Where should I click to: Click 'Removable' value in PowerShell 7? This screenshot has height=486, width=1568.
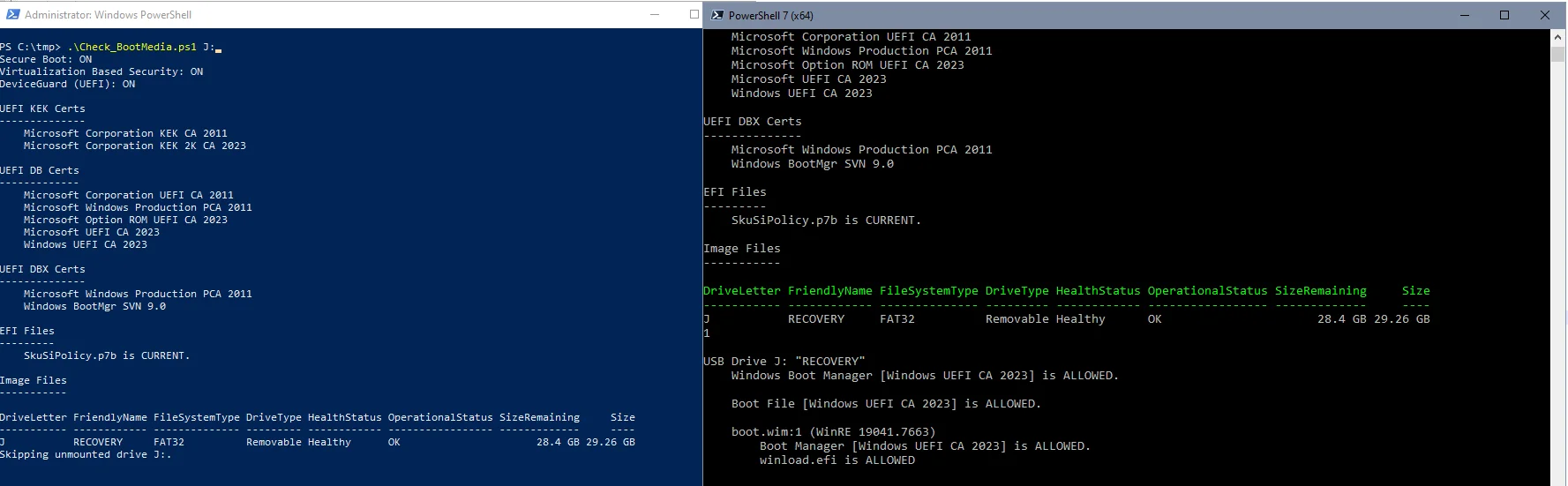click(1017, 318)
